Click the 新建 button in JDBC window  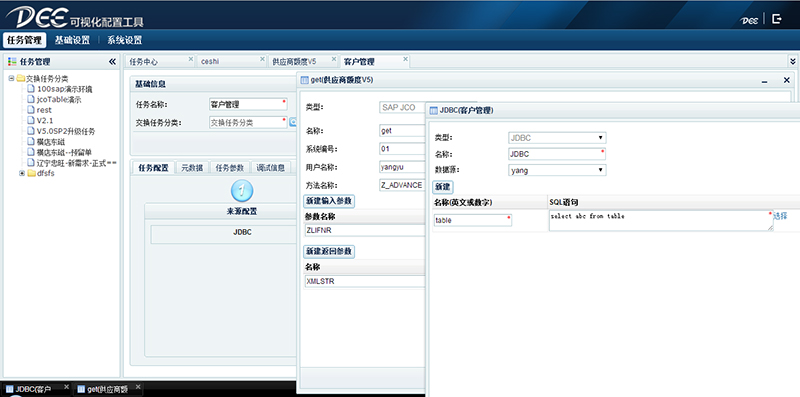(442, 187)
